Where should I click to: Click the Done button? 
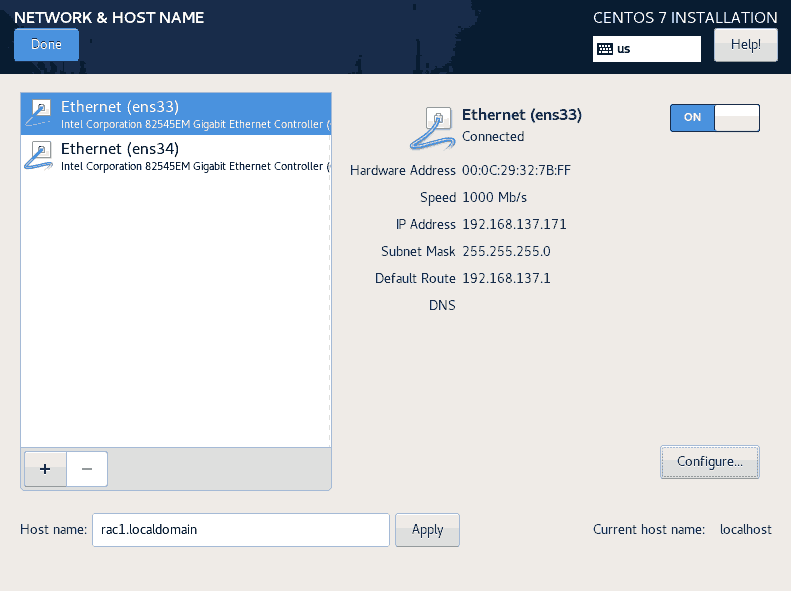[x=46, y=45]
